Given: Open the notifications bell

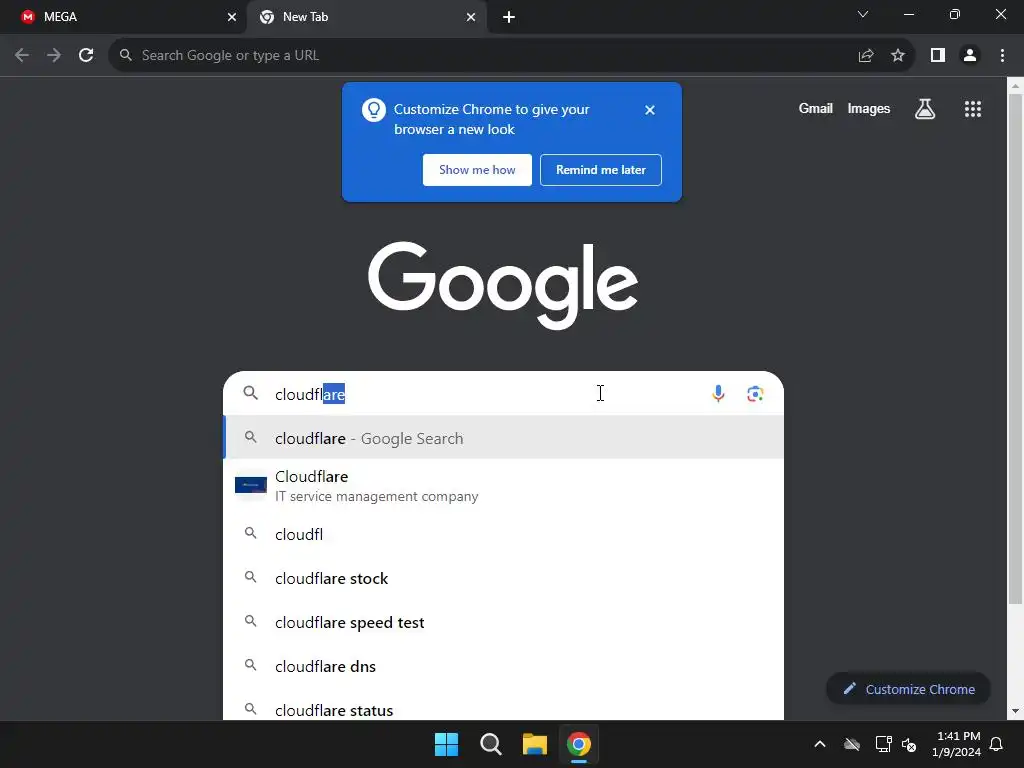Looking at the screenshot, I should pyautogui.click(x=997, y=744).
